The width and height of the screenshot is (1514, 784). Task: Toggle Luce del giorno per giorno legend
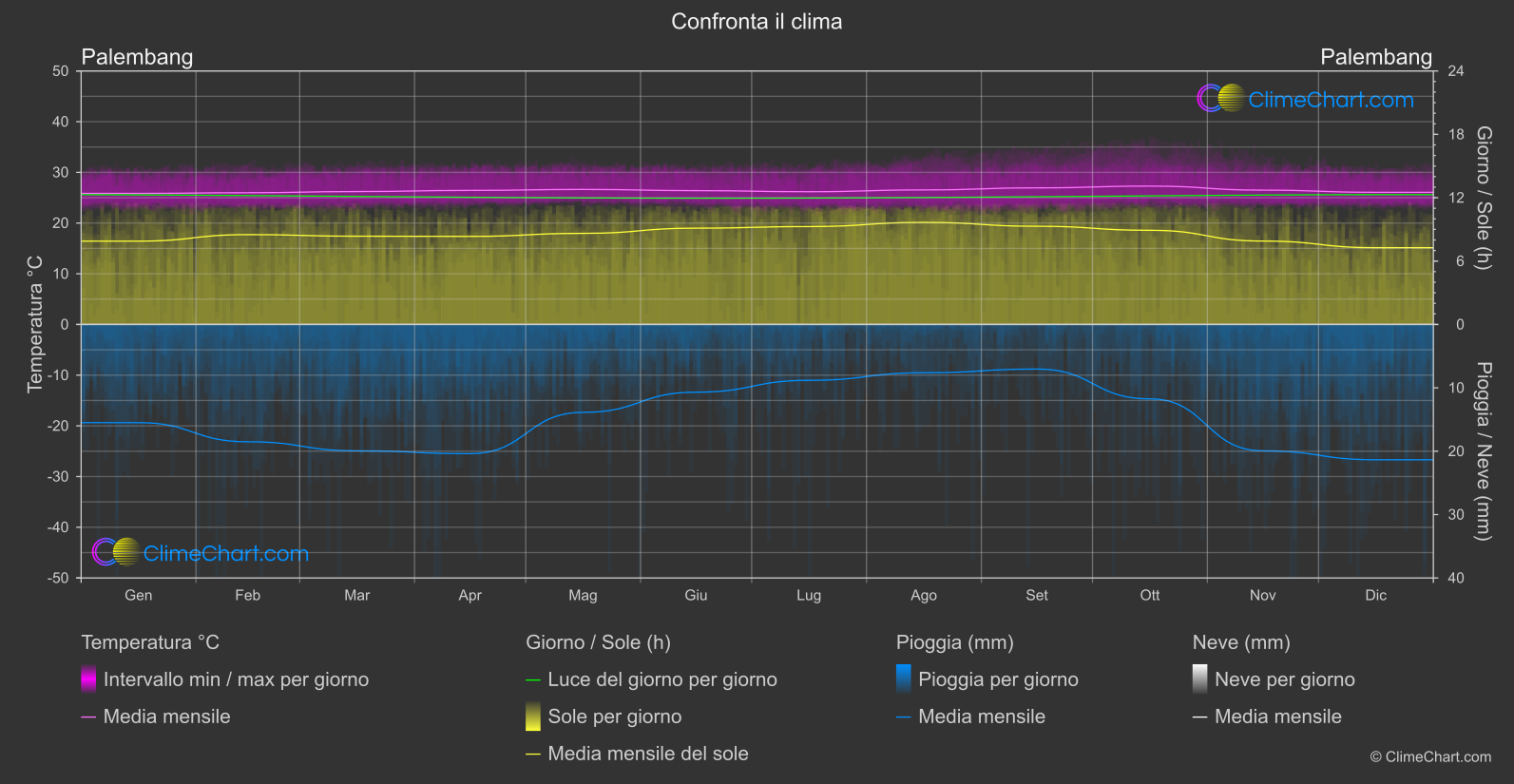pyautogui.click(x=652, y=679)
